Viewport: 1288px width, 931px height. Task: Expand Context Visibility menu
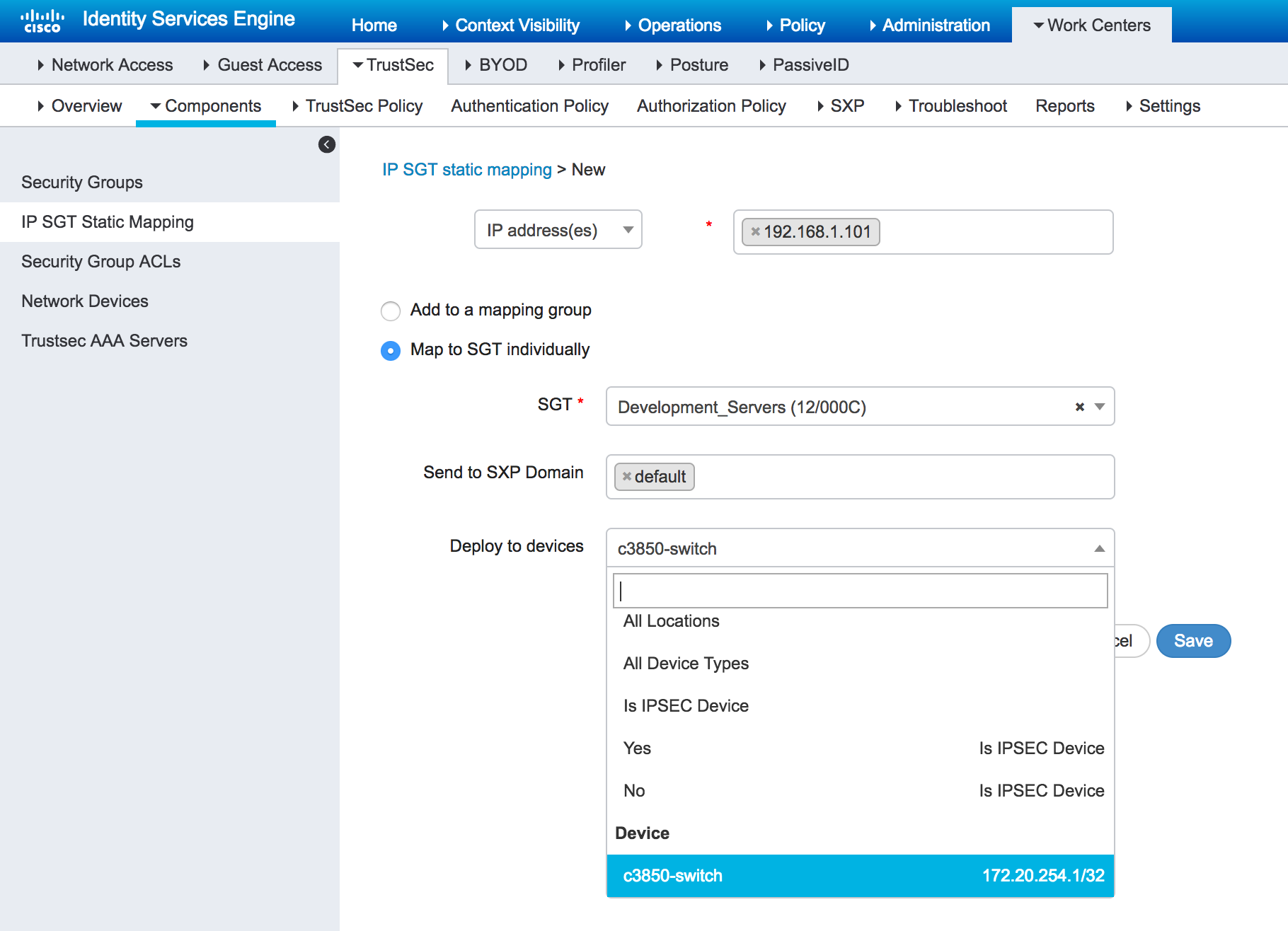510,25
